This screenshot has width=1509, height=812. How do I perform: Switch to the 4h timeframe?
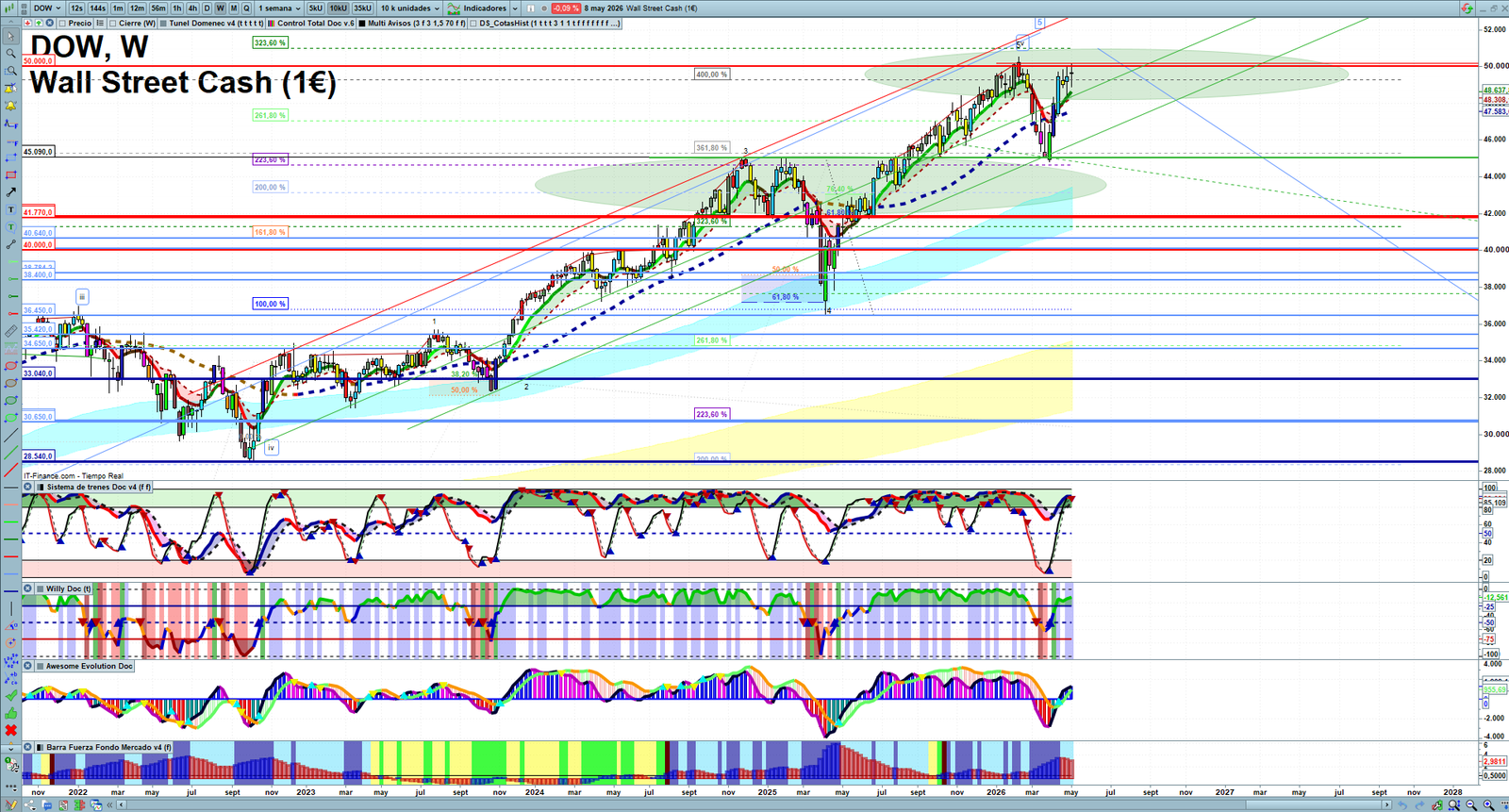[x=192, y=8]
